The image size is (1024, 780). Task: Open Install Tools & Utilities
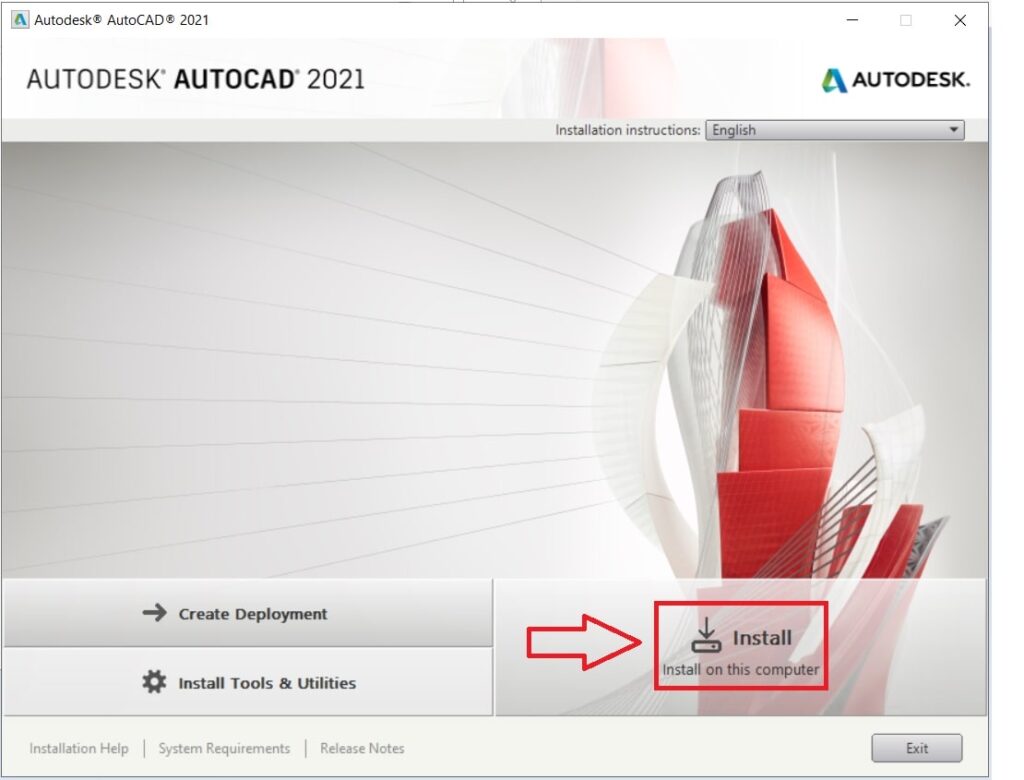(x=248, y=682)
